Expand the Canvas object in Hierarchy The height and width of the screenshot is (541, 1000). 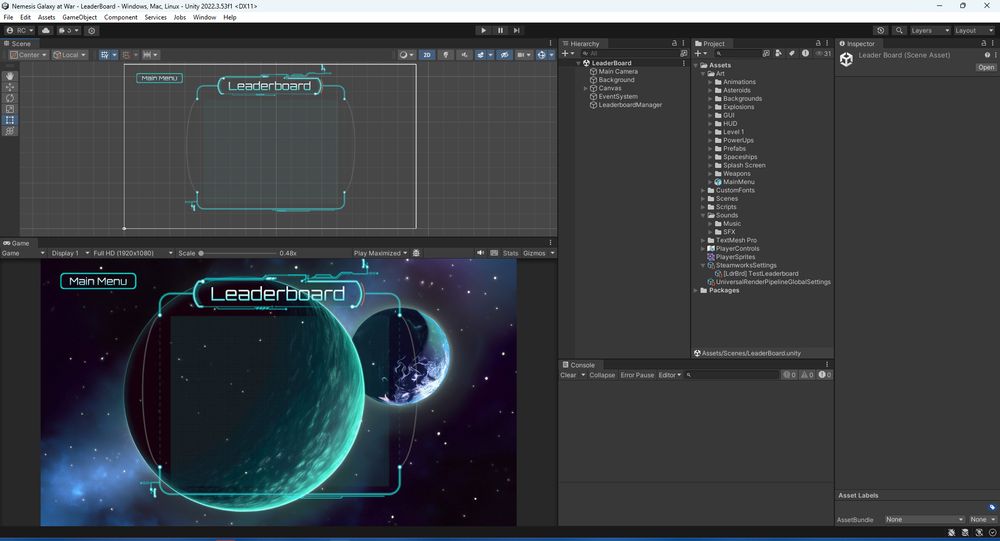pos(585,88)
